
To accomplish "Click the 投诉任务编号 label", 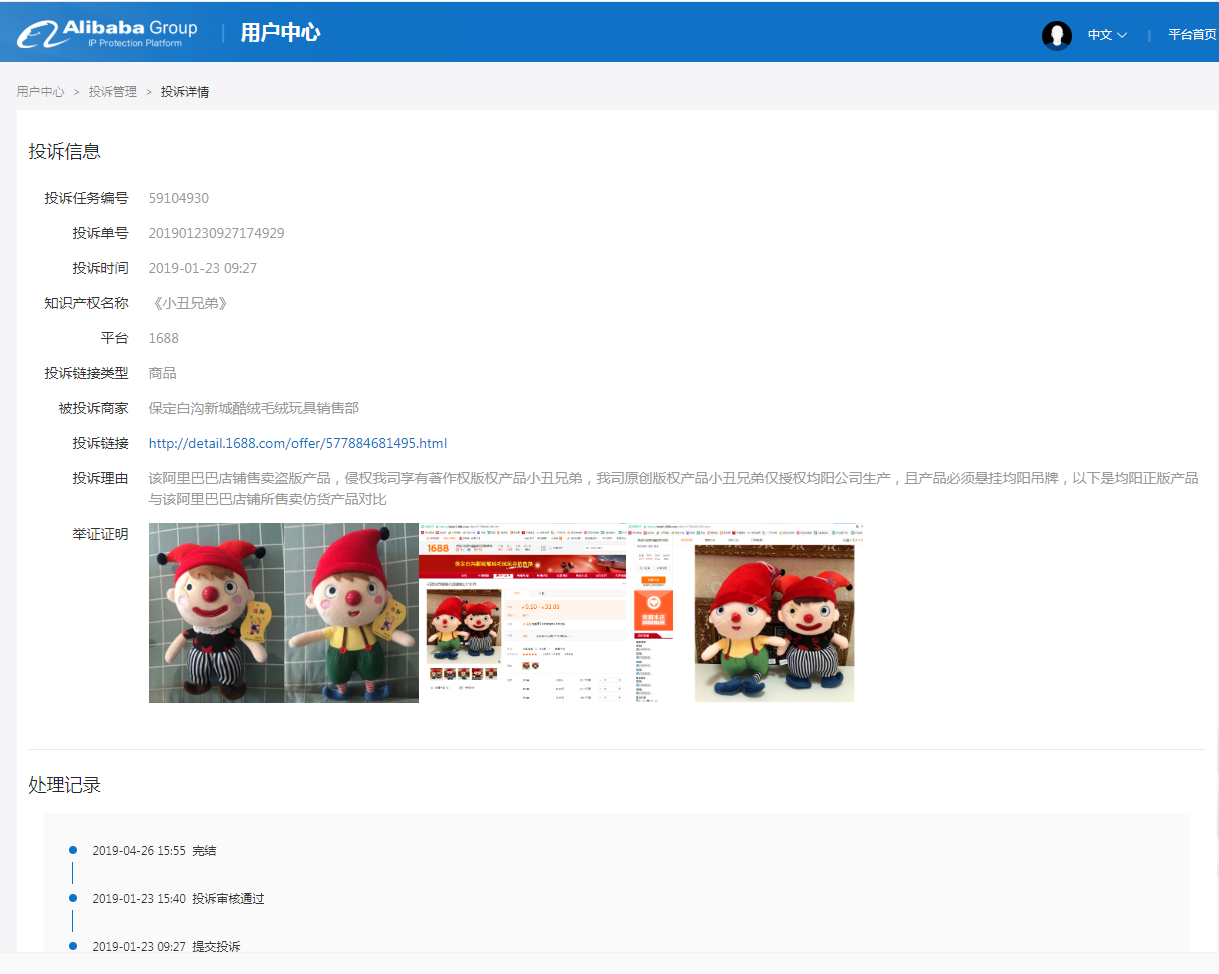I will point(86,198).
